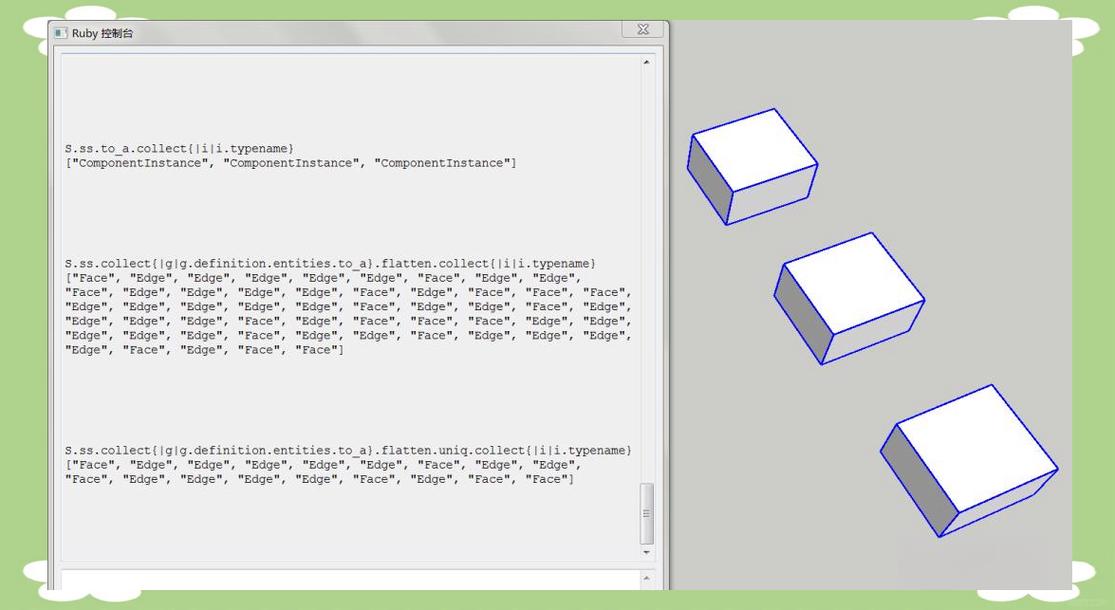This screenshot has width=1115, height=610.
Task: Close the Ruby 控制台 window
Action: point(643,29)
